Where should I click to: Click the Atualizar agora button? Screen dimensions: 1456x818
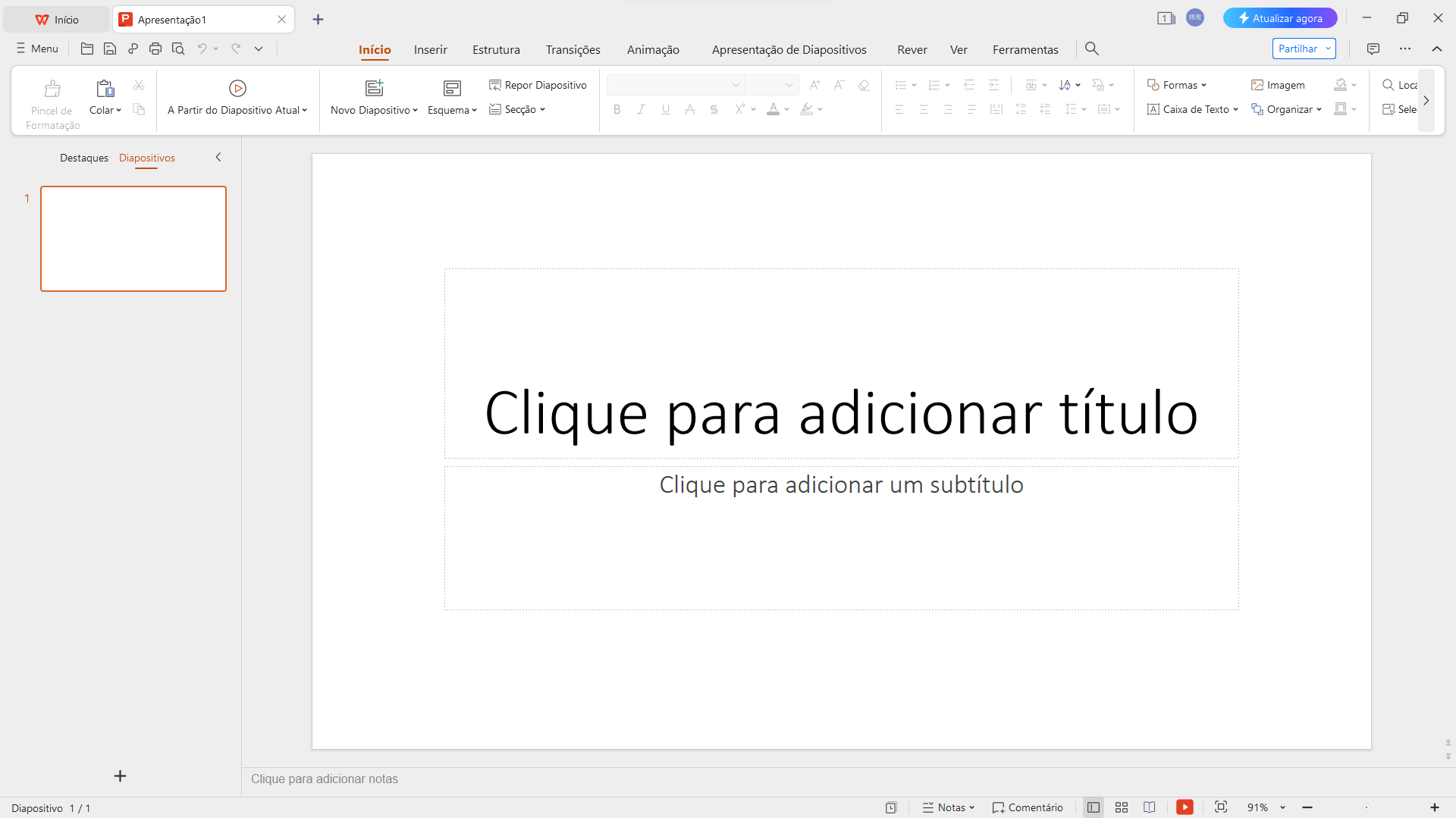[1279, 17]
